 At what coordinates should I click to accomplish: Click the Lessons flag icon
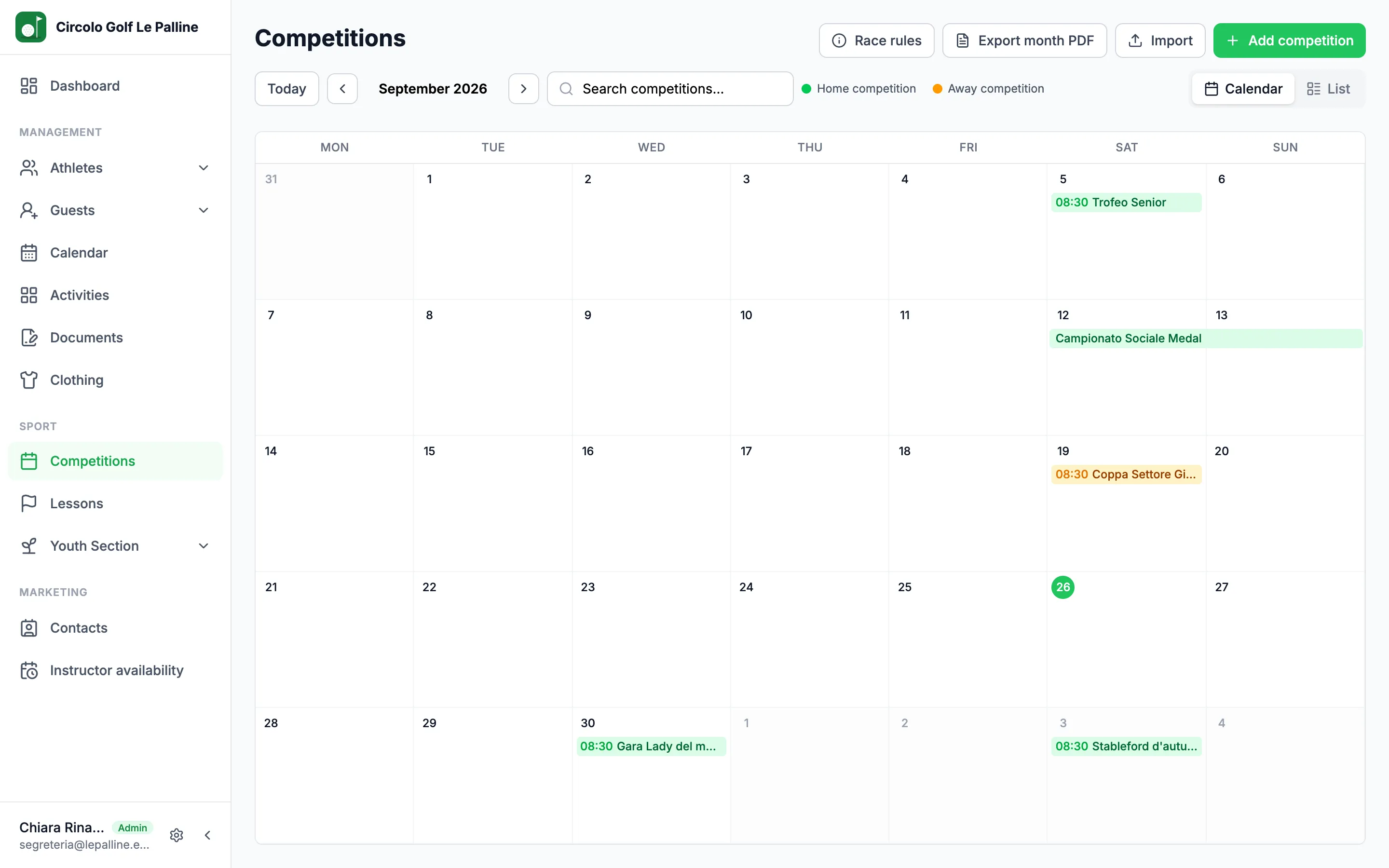pos(29,503)
